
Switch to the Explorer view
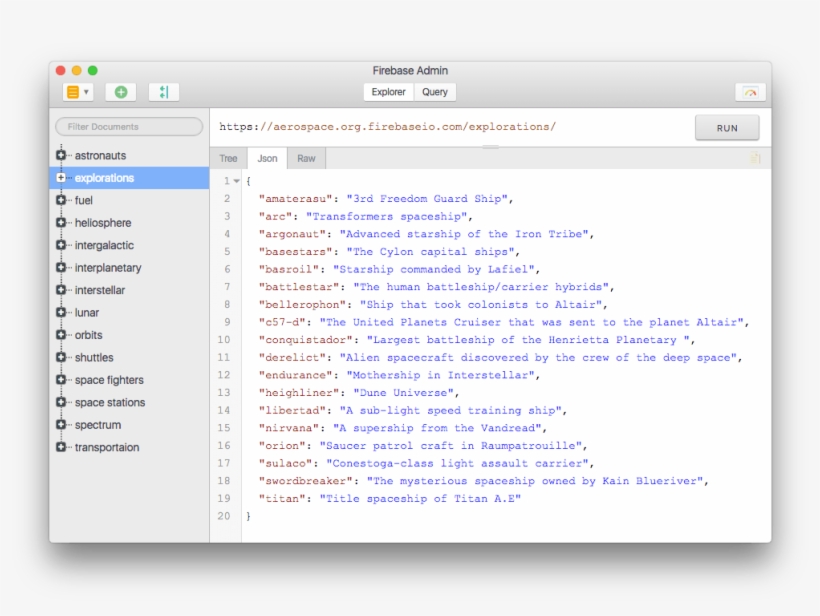389,92
